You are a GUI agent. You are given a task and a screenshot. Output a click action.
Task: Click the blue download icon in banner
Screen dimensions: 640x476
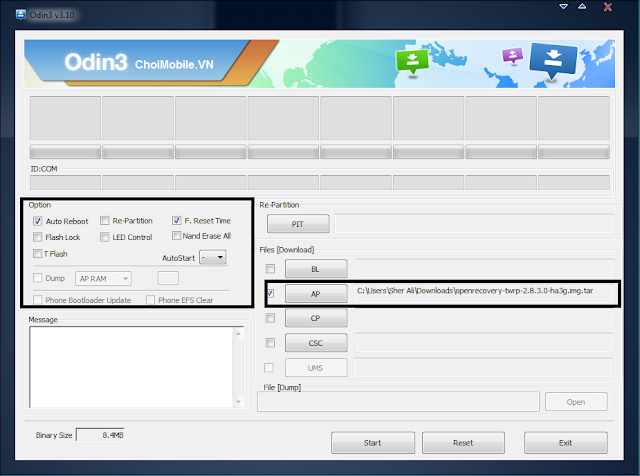coord(553,60)
